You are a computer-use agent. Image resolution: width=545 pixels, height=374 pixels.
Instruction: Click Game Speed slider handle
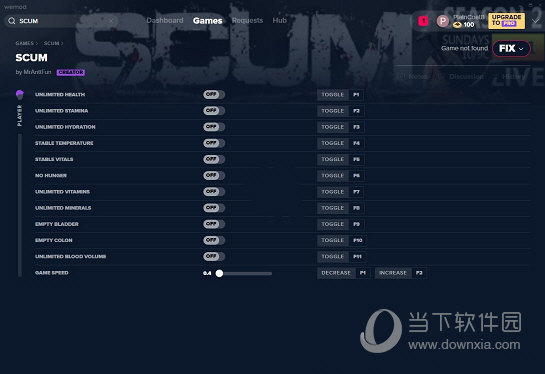click(x=219, y=273)
